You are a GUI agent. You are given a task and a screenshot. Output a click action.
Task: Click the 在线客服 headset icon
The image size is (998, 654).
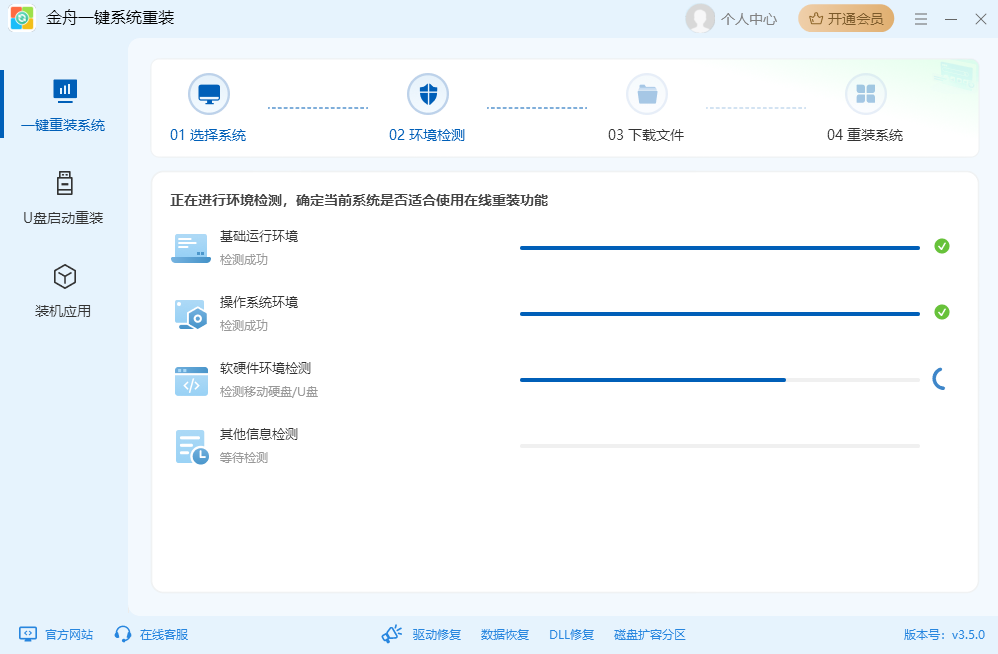tap(122, 633)
